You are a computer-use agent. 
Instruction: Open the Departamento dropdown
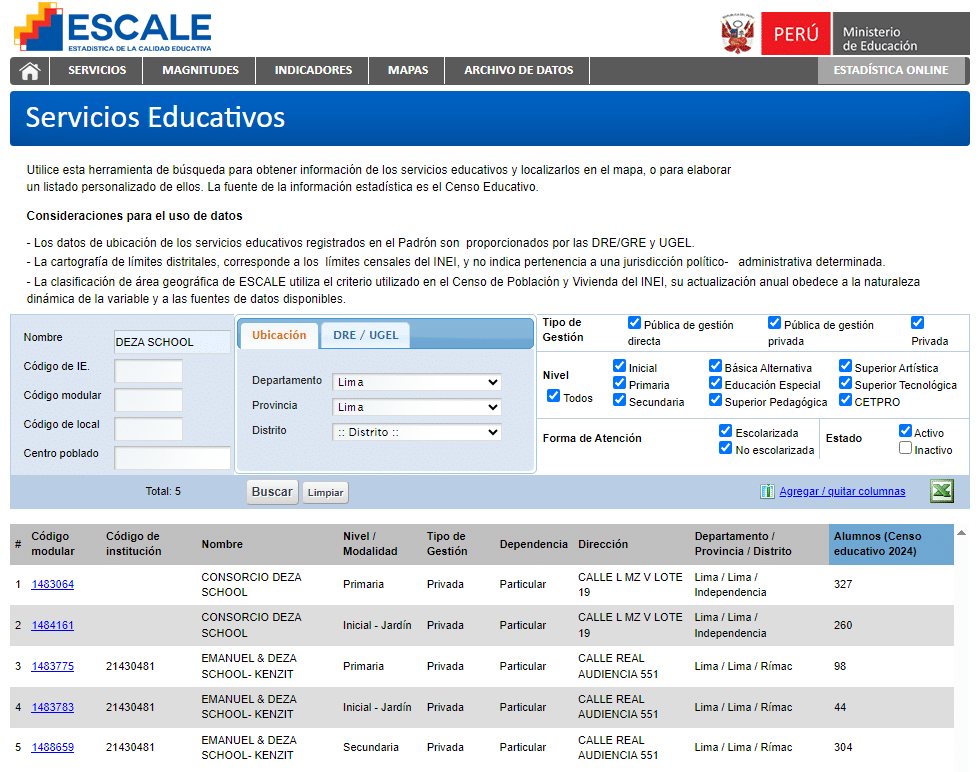coord(417,382)
